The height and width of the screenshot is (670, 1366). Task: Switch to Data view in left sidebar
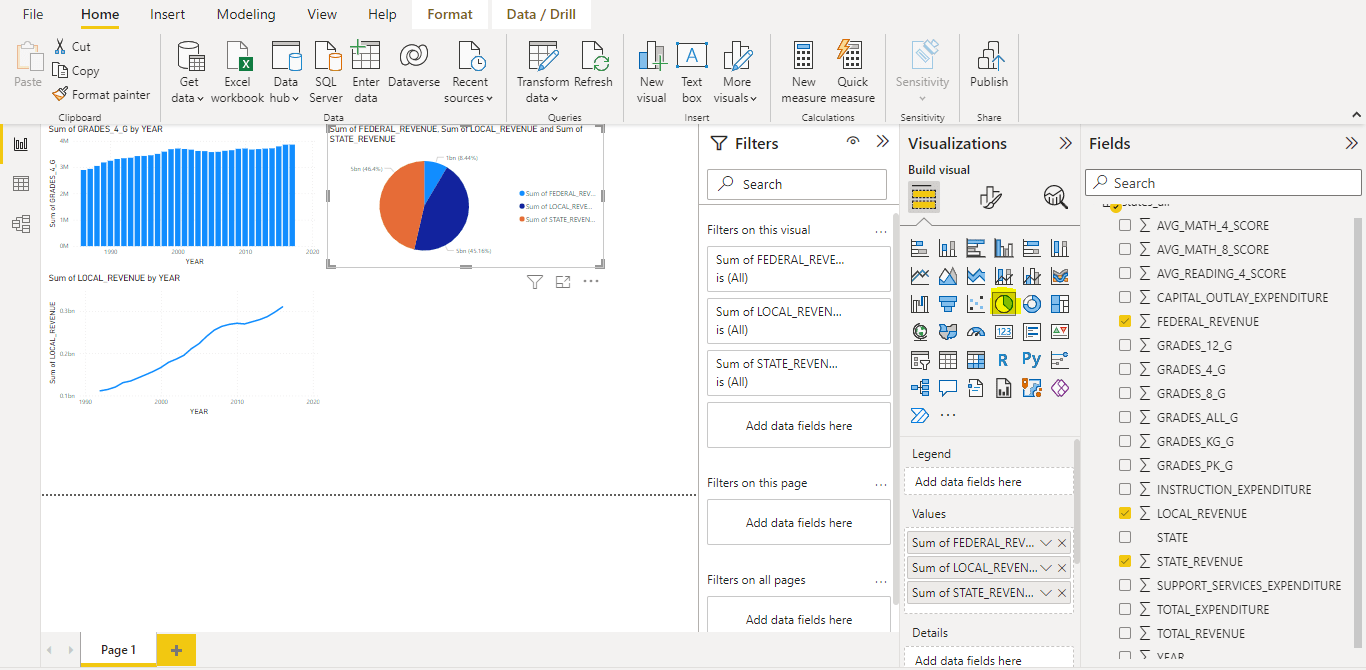(x=20, y=184)
